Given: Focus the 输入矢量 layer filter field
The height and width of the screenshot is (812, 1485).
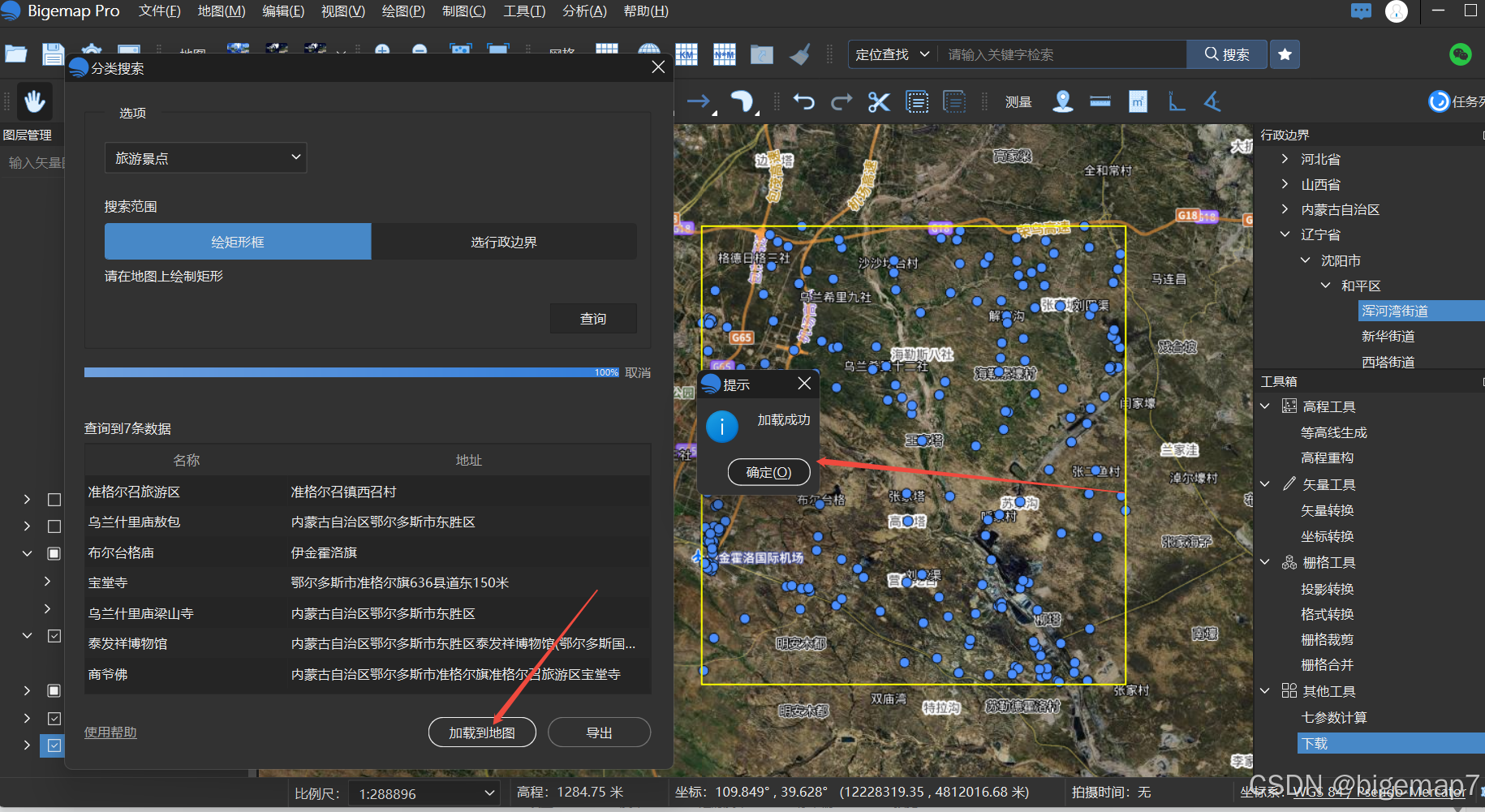Looking at the screenshot, I should coord(34,162).
